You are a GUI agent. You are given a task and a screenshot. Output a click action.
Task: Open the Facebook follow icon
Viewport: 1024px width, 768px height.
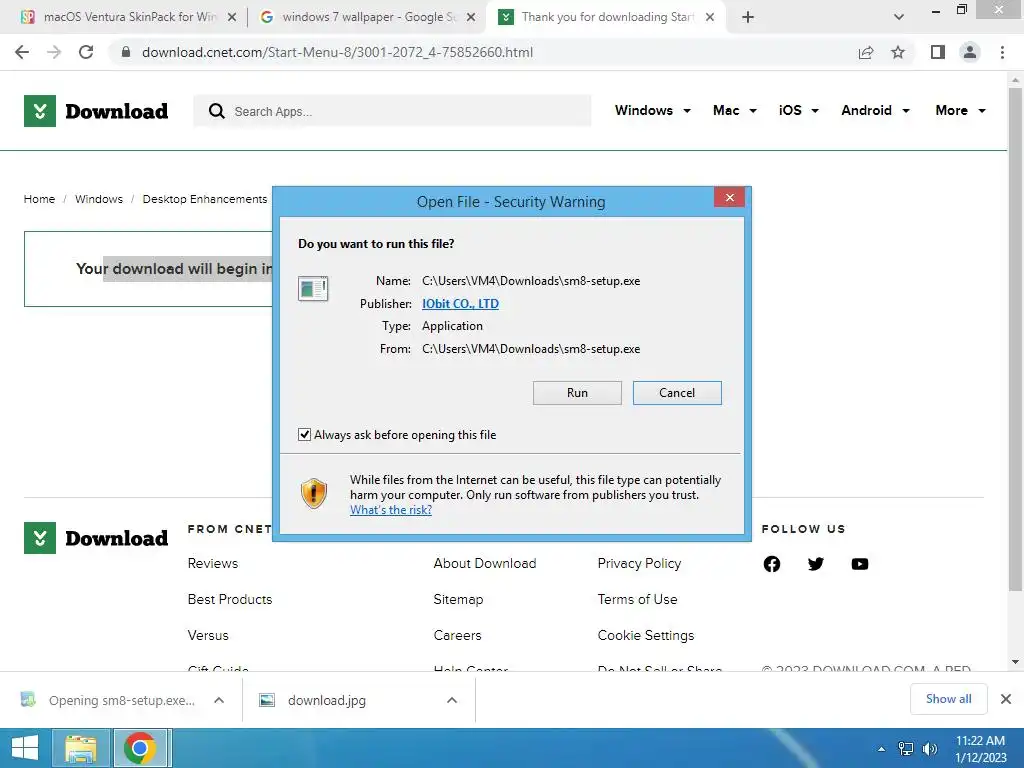[772, 564]
